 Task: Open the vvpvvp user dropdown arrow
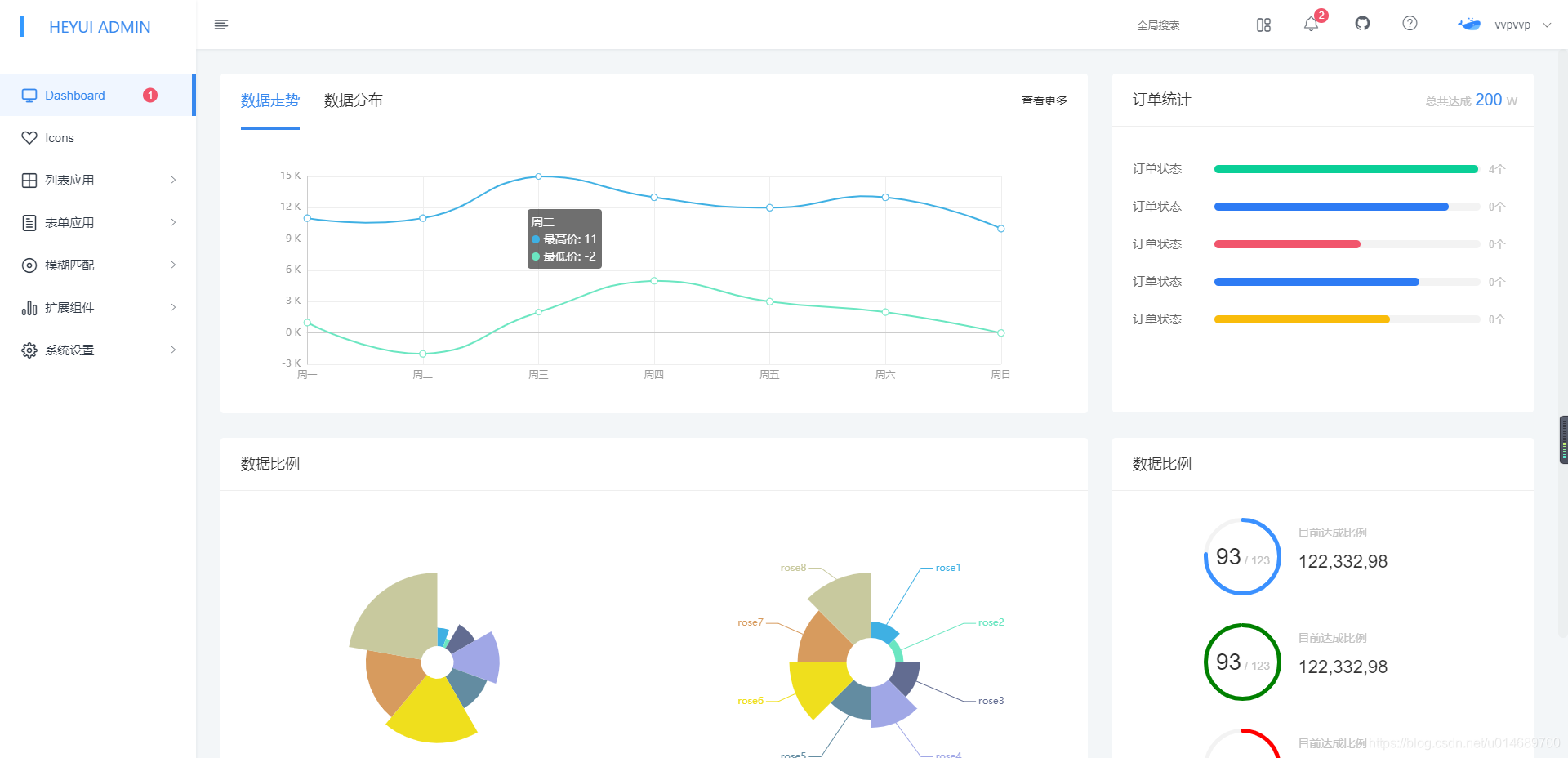click(1547, 25)
